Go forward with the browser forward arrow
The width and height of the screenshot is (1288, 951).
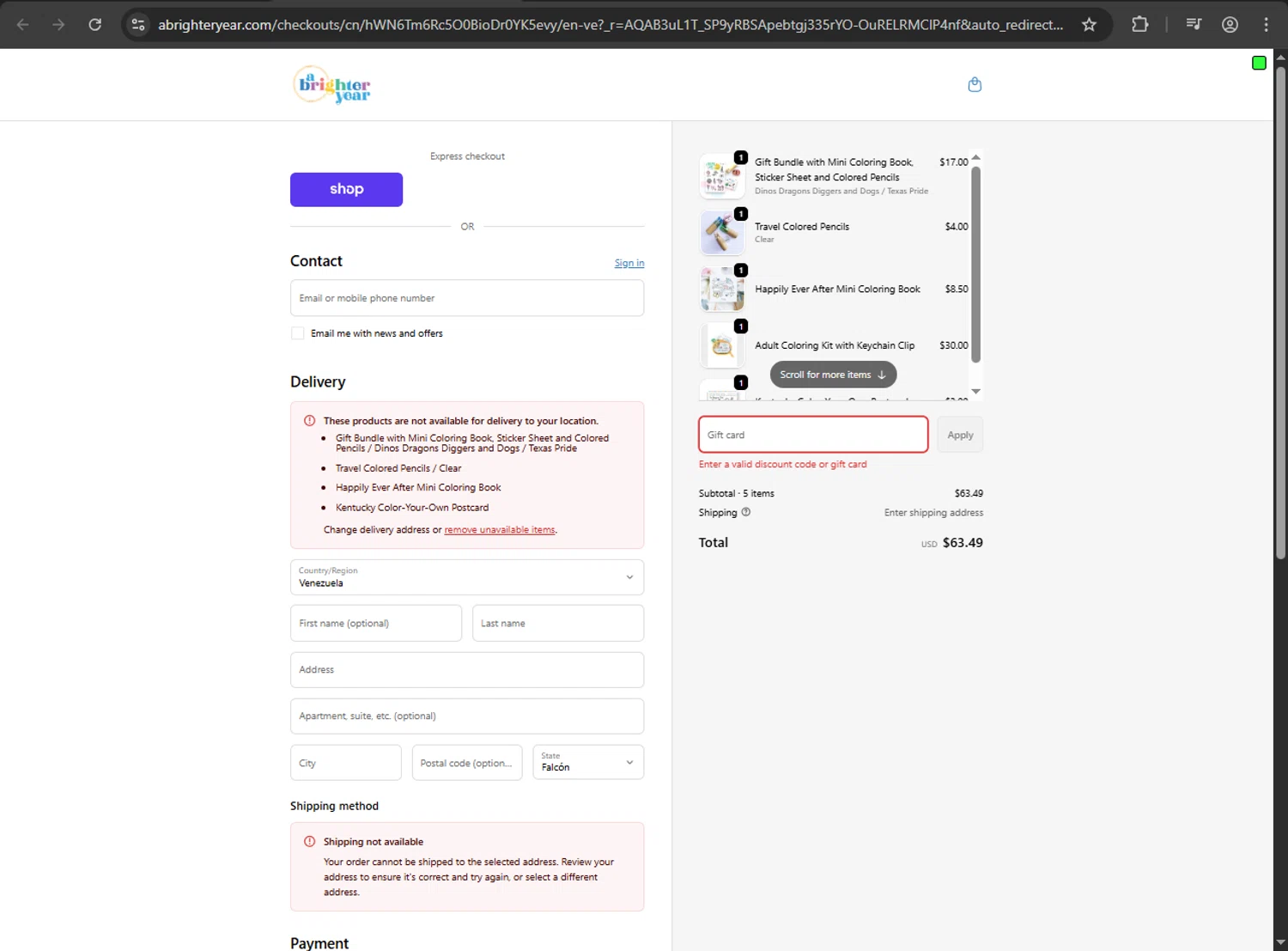click(58, 24)
